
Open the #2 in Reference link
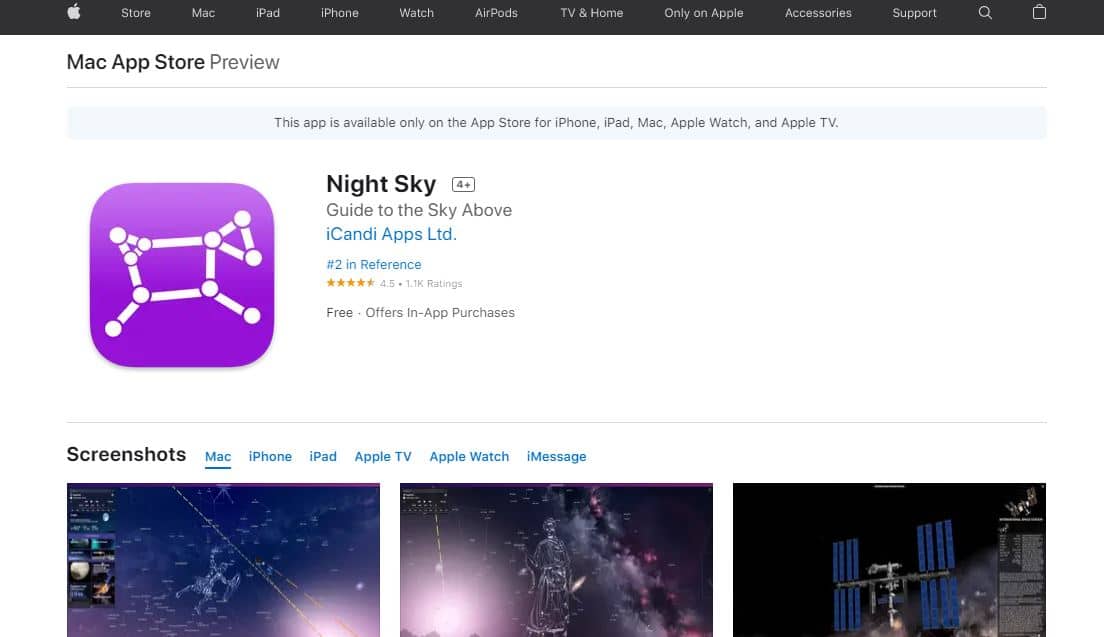[374, 265]
